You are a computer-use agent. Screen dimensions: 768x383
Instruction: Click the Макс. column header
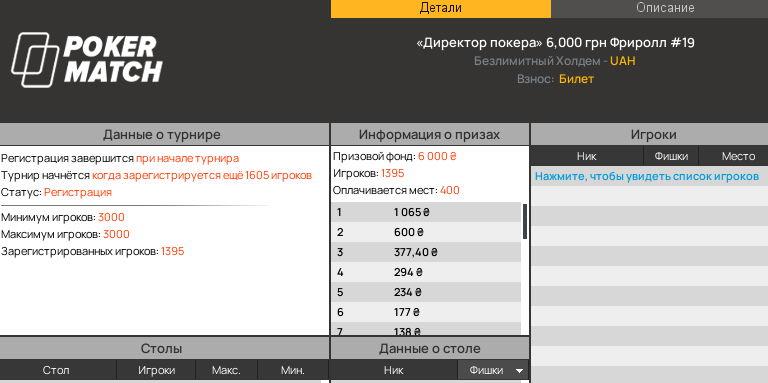click(x=226, y=370)
